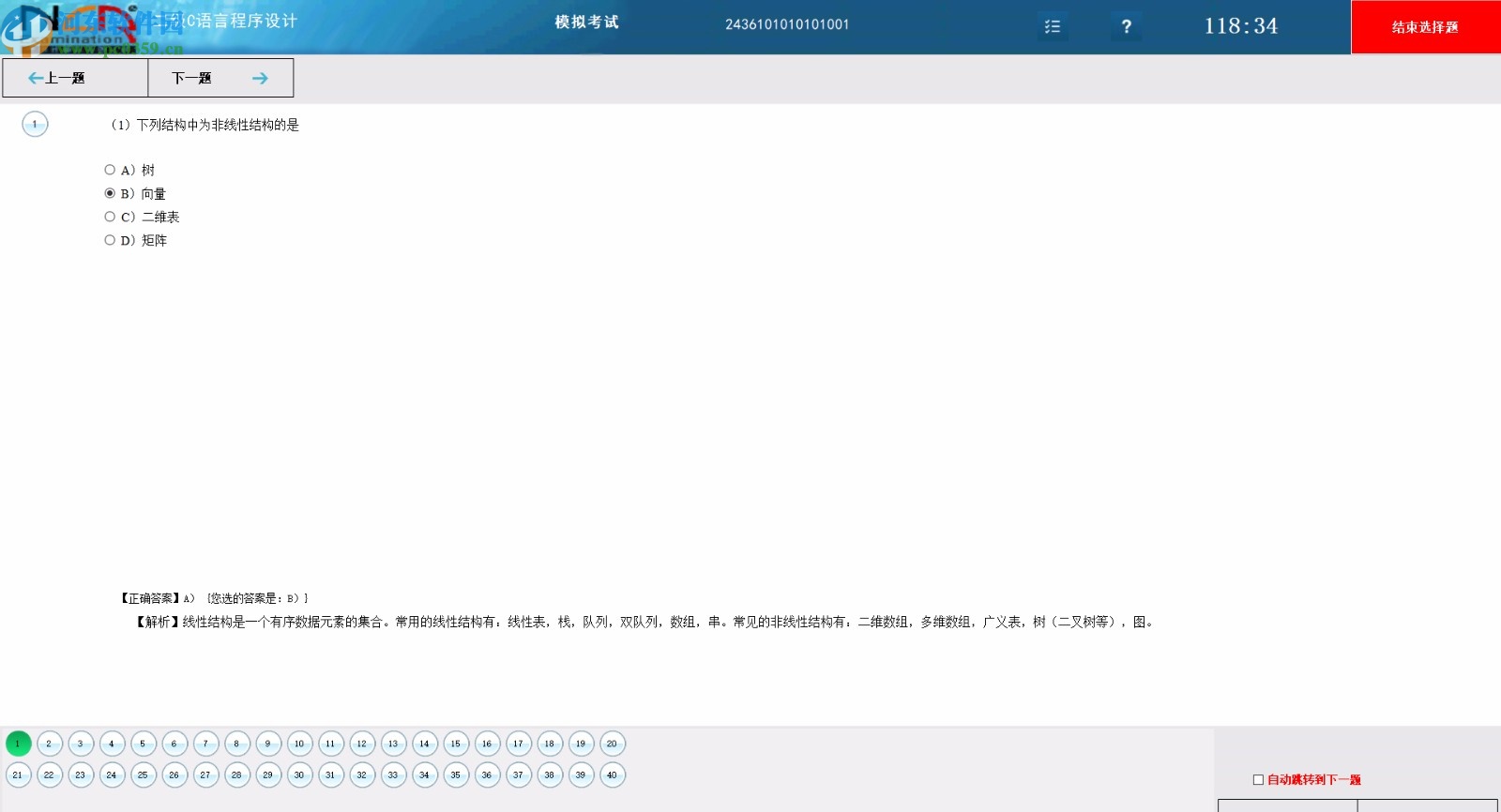
Task: Jump to question 10 bubble
Action: [300, 744]
